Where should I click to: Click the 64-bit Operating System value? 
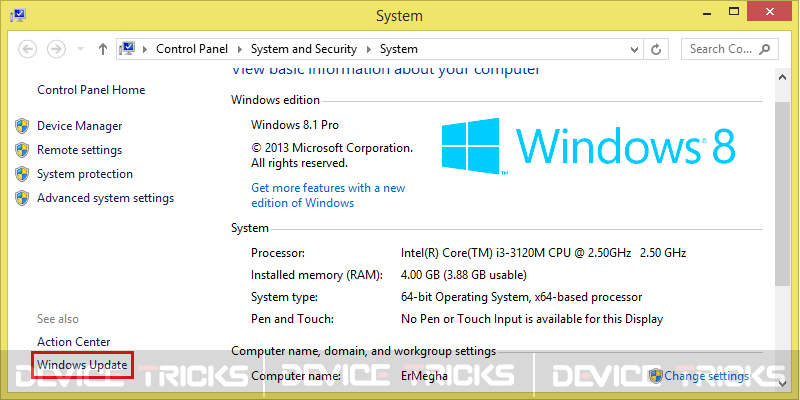521,297
